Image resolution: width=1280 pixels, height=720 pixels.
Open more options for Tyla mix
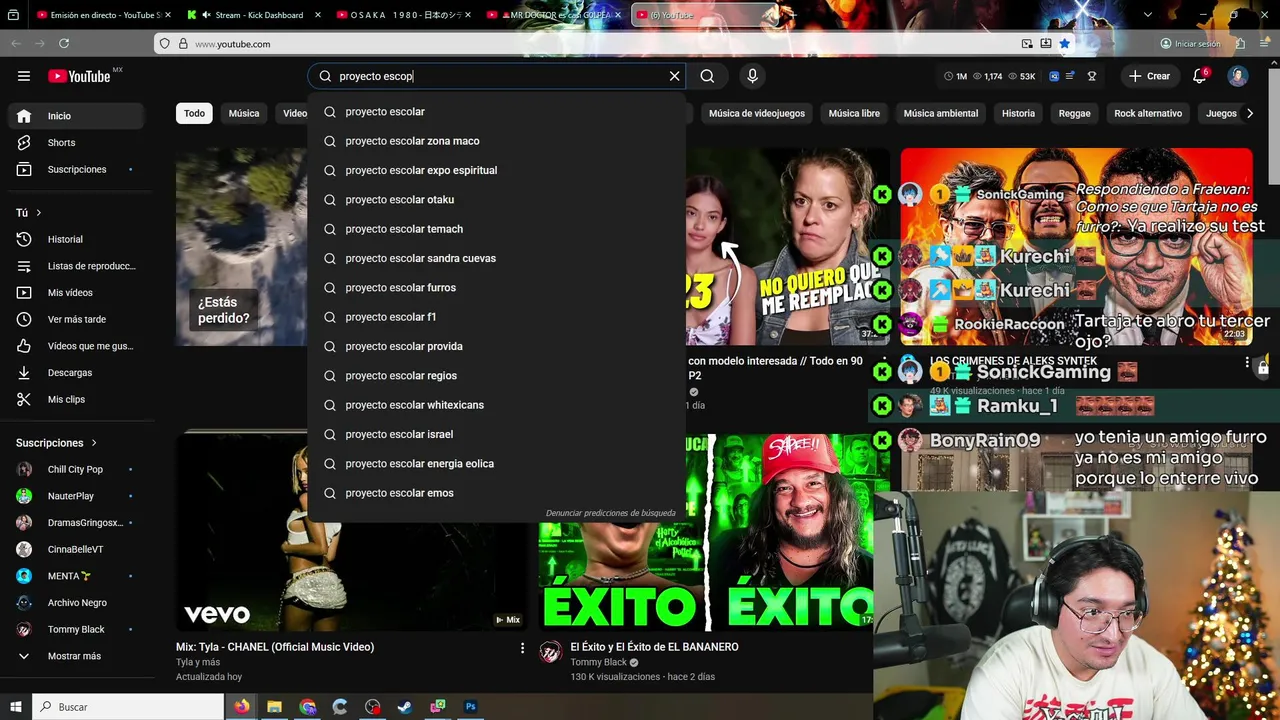[521, 648]
